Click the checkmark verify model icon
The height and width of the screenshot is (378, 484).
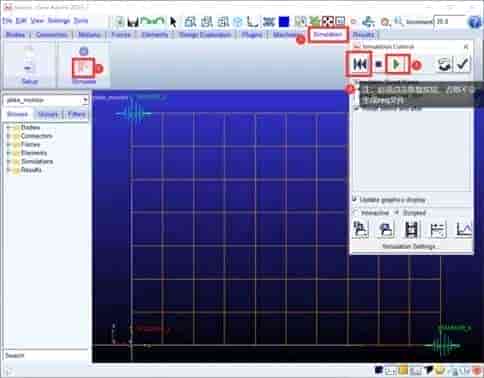tap(462, 64)
